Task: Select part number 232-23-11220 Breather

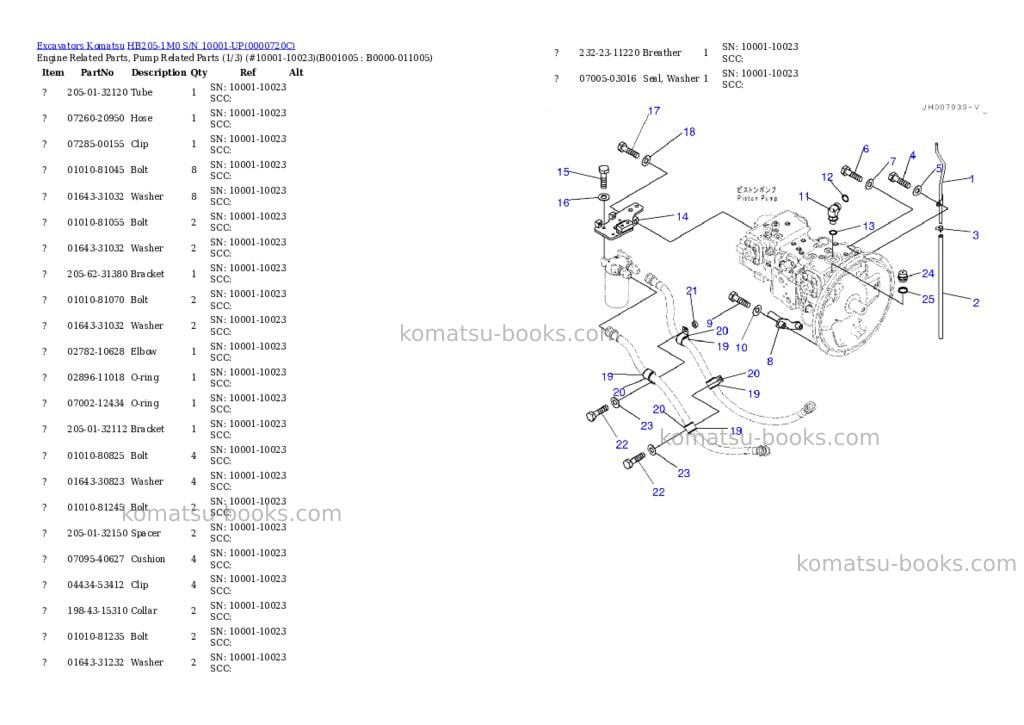Action: pos(630,52)
